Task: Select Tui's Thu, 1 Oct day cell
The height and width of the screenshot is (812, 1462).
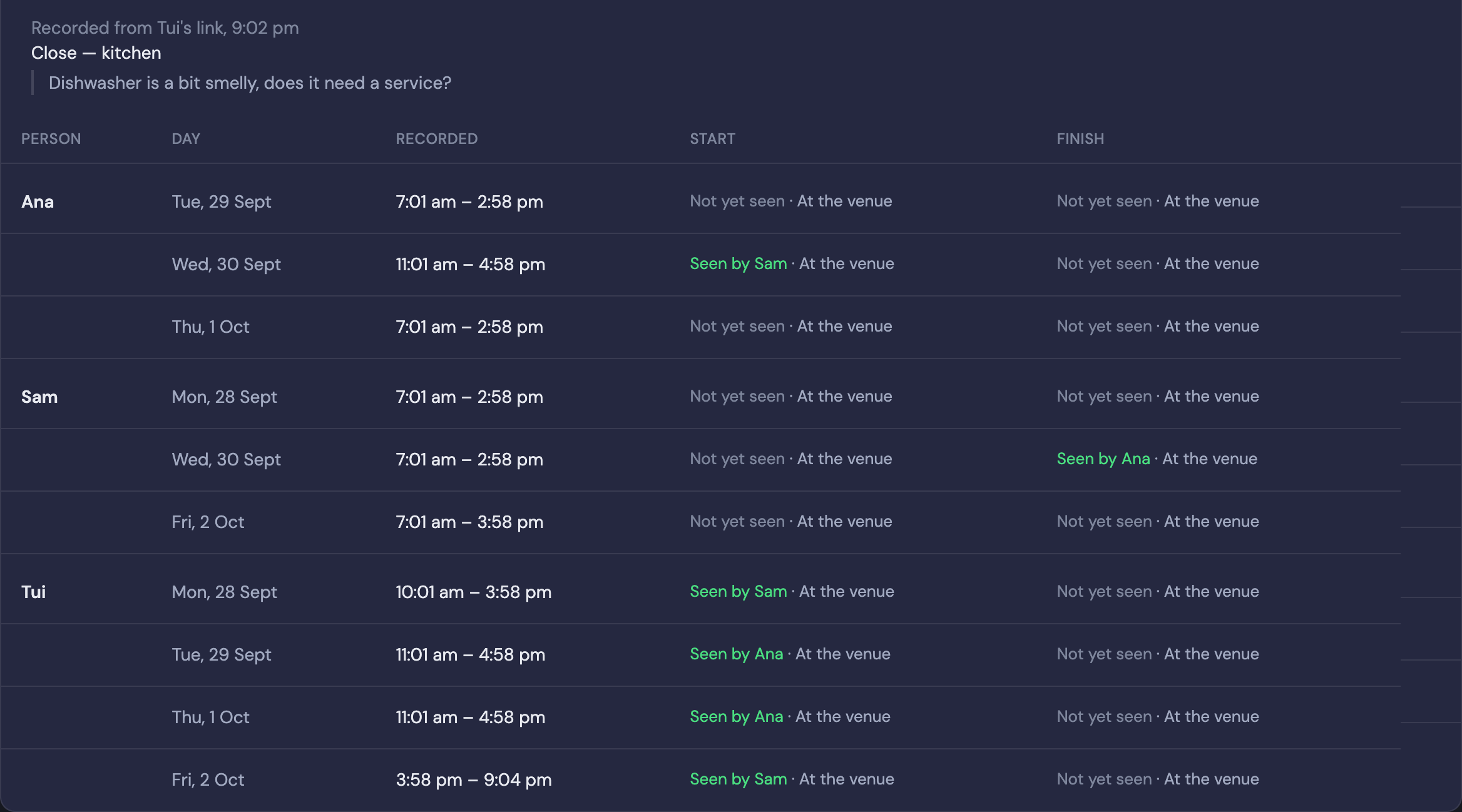Action: [x=210, y=718]
